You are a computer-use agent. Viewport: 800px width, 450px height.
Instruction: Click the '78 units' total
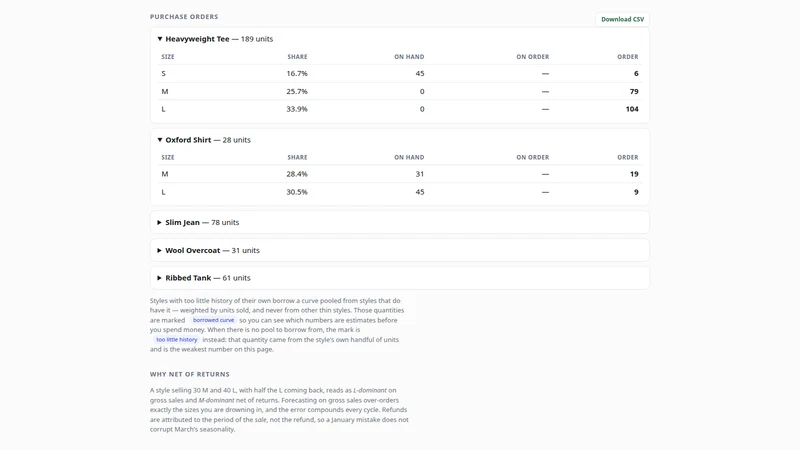tap(225, 222)
